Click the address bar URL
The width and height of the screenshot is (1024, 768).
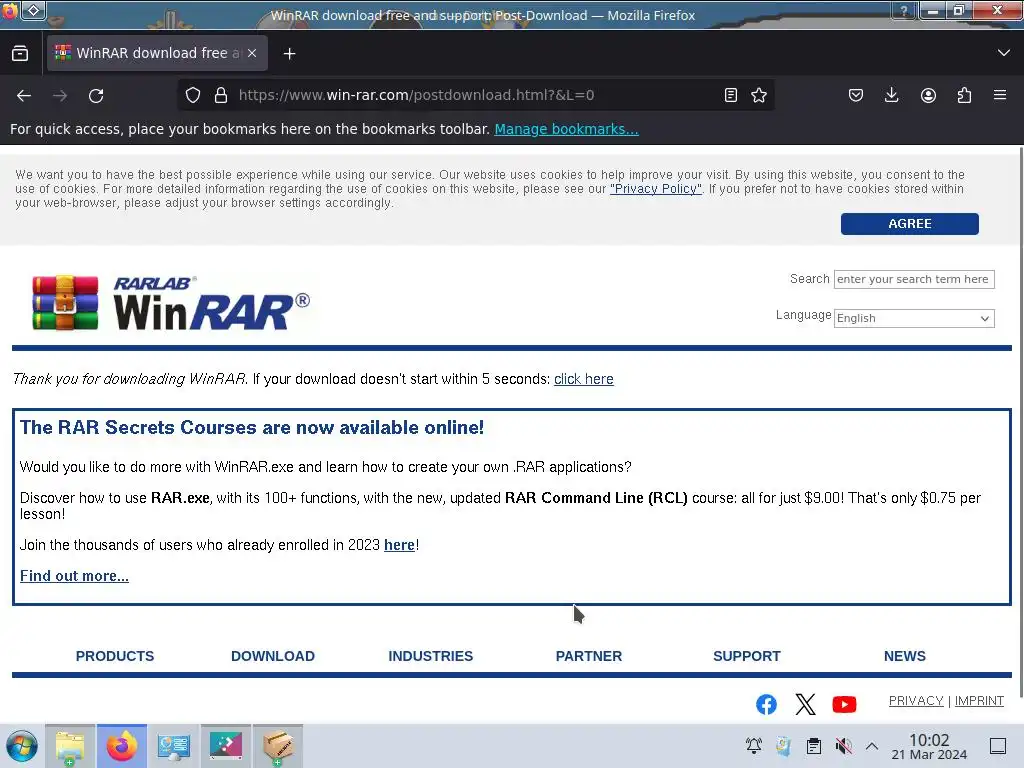point(416,95)
